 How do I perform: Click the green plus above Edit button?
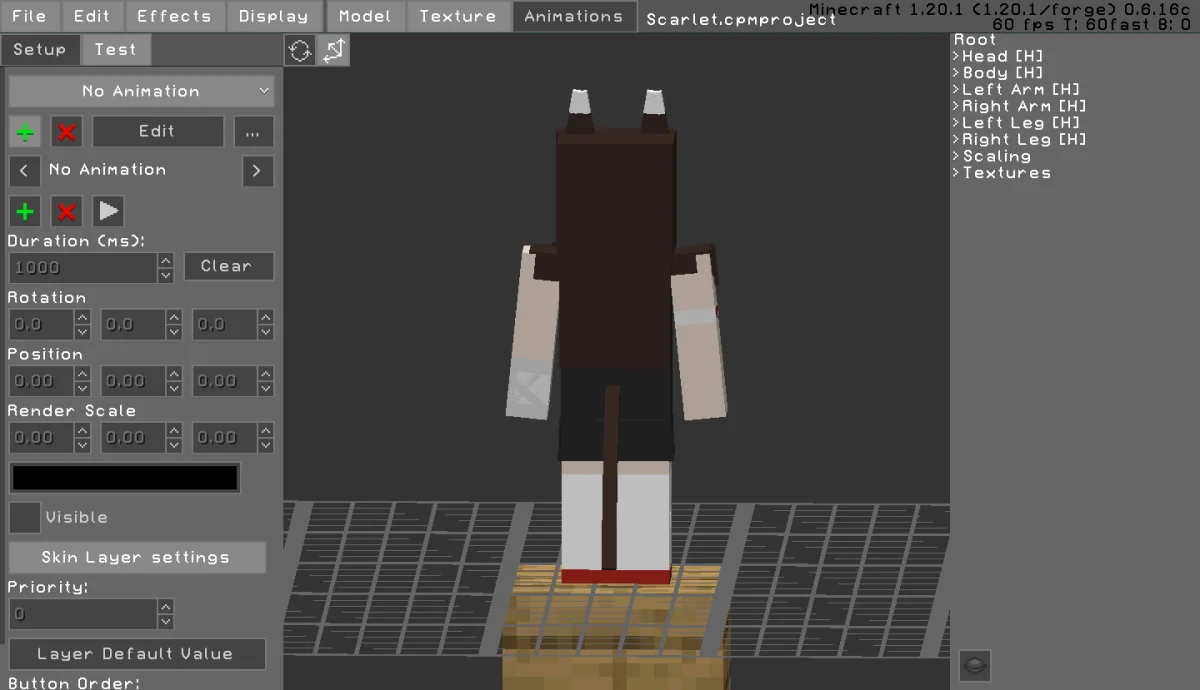coord(25,132)
